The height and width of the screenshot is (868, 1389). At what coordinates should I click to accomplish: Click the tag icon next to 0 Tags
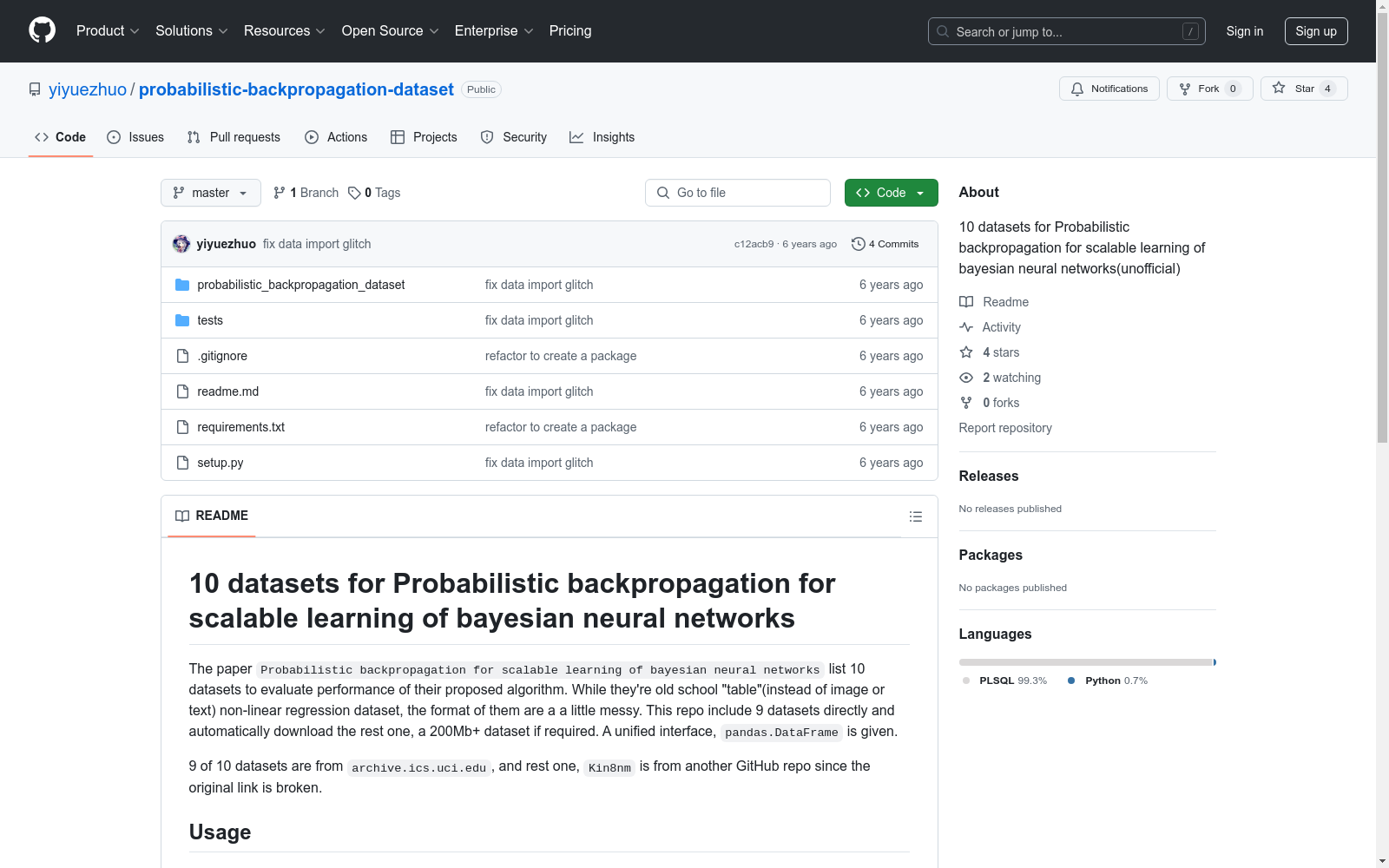click(354, 193)
